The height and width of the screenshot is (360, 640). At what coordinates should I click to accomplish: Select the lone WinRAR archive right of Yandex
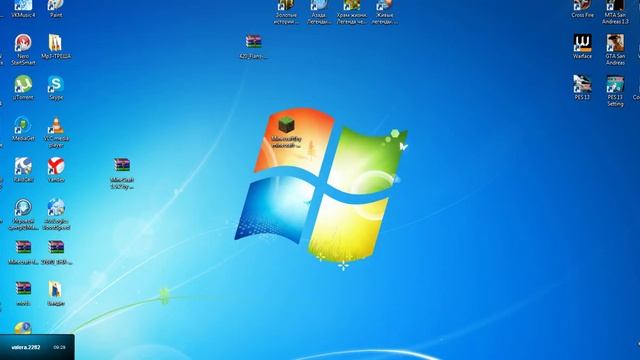pyautogui.click(x=122, y=173)
